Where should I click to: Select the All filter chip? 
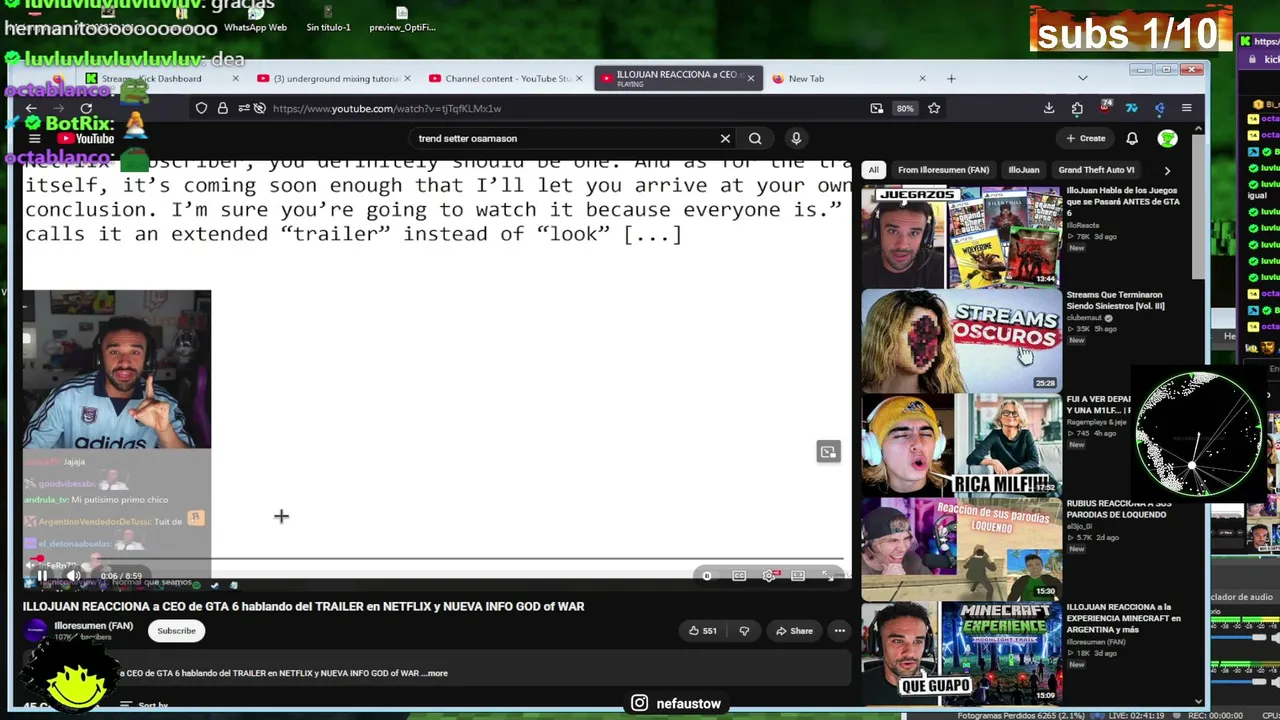tap(873, 170)
